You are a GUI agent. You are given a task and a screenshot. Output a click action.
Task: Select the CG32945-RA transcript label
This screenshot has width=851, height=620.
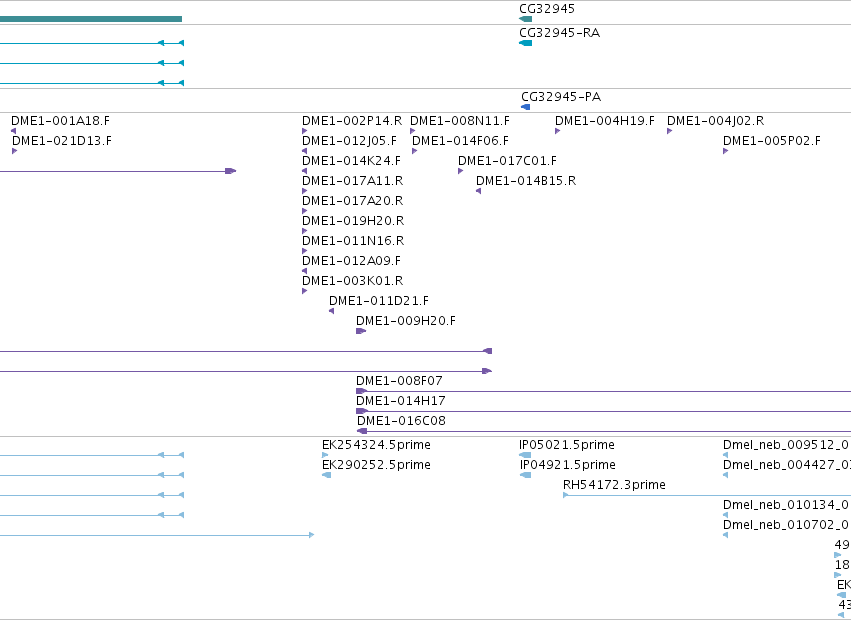pos(560,33)
